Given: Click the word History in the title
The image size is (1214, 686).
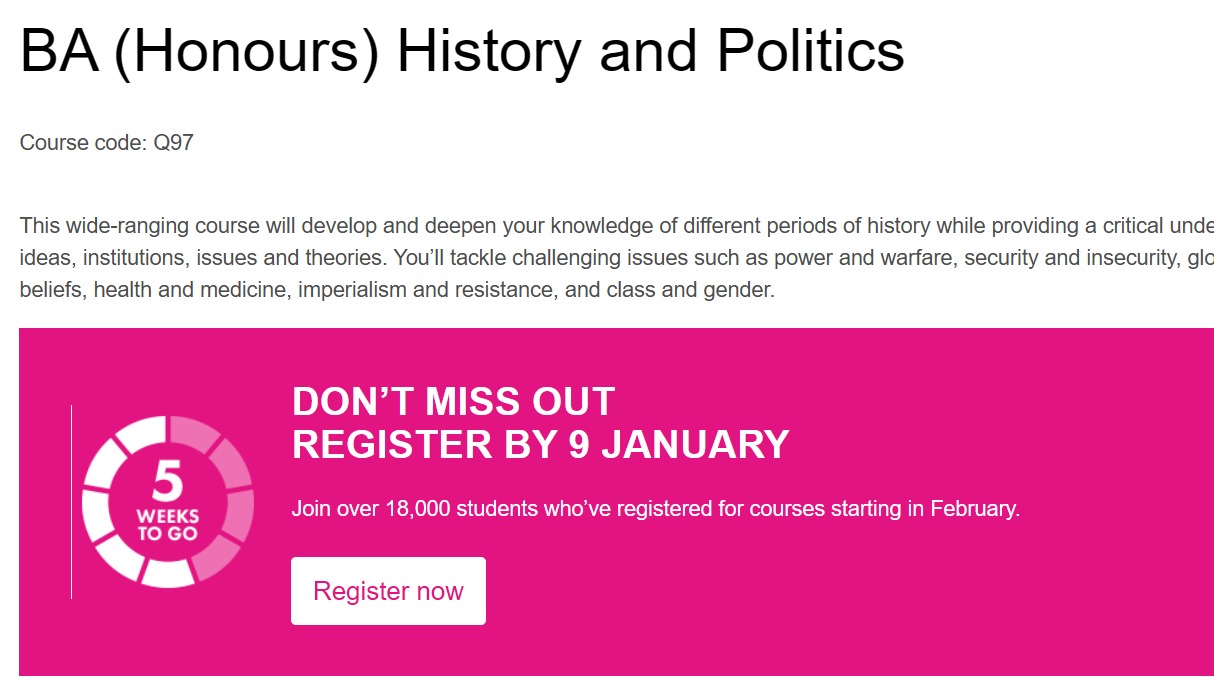Looking at the screenshot, I should [x=489, y=51].
